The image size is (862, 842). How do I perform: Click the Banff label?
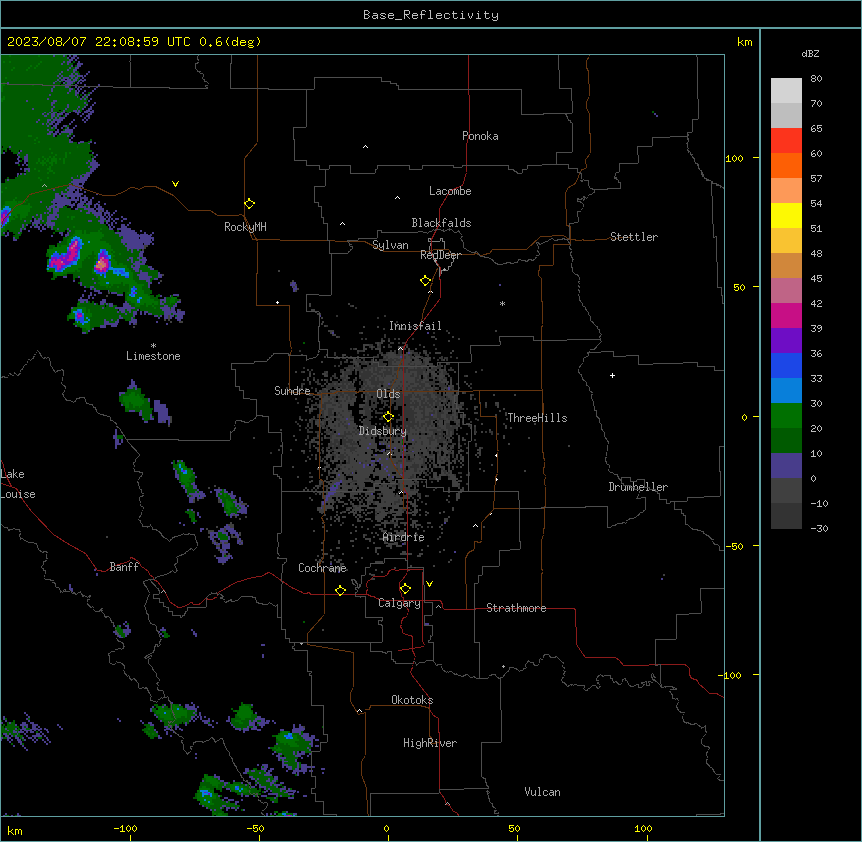point(124,567)
